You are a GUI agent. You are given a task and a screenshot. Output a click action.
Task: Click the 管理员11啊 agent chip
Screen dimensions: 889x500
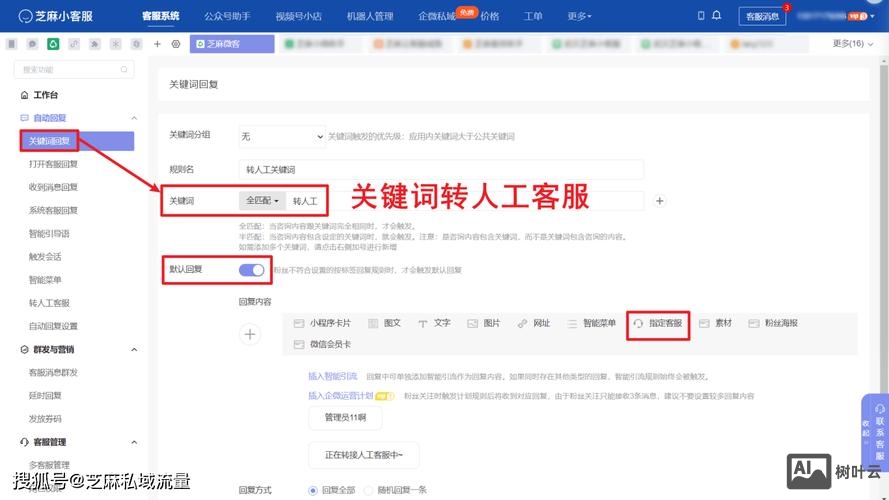[x=345, y=417]
